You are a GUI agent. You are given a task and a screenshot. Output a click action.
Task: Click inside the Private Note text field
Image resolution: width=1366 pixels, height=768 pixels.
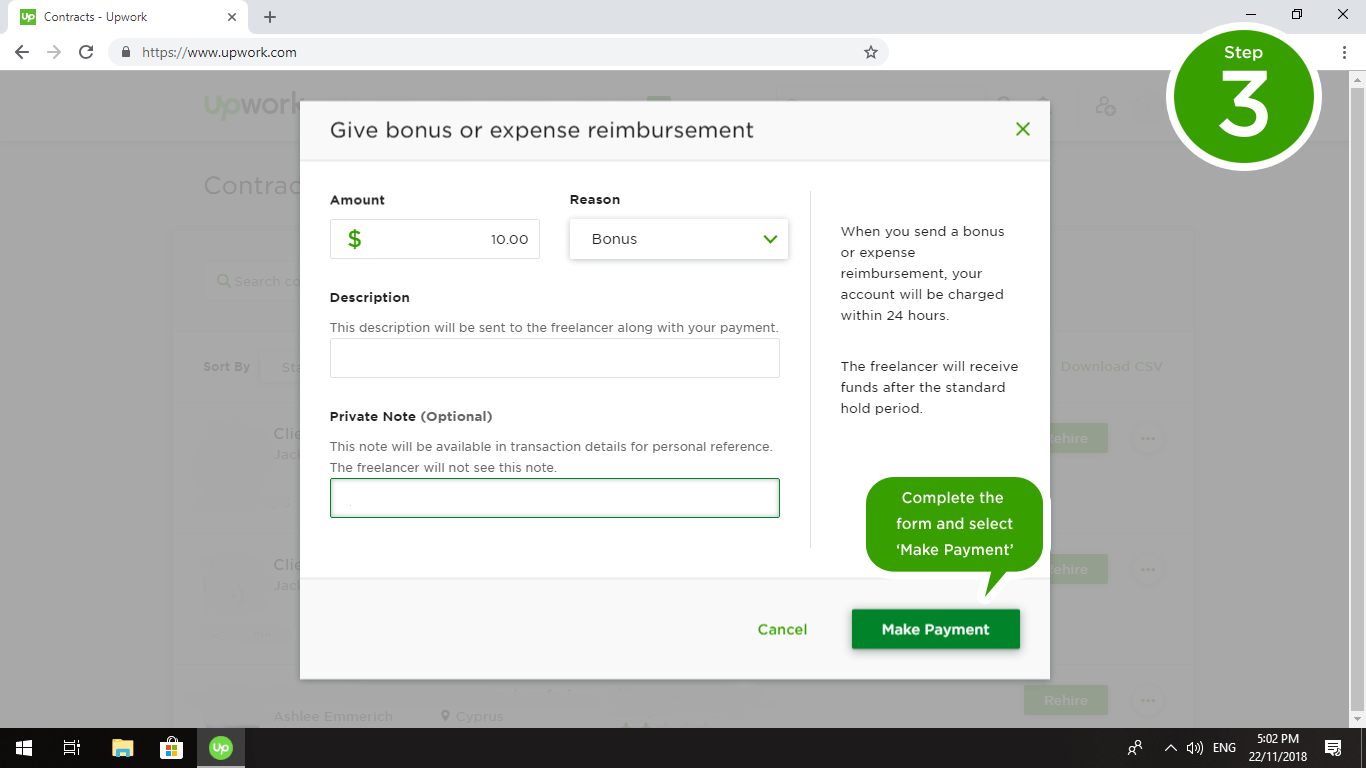tap(554, 497)
